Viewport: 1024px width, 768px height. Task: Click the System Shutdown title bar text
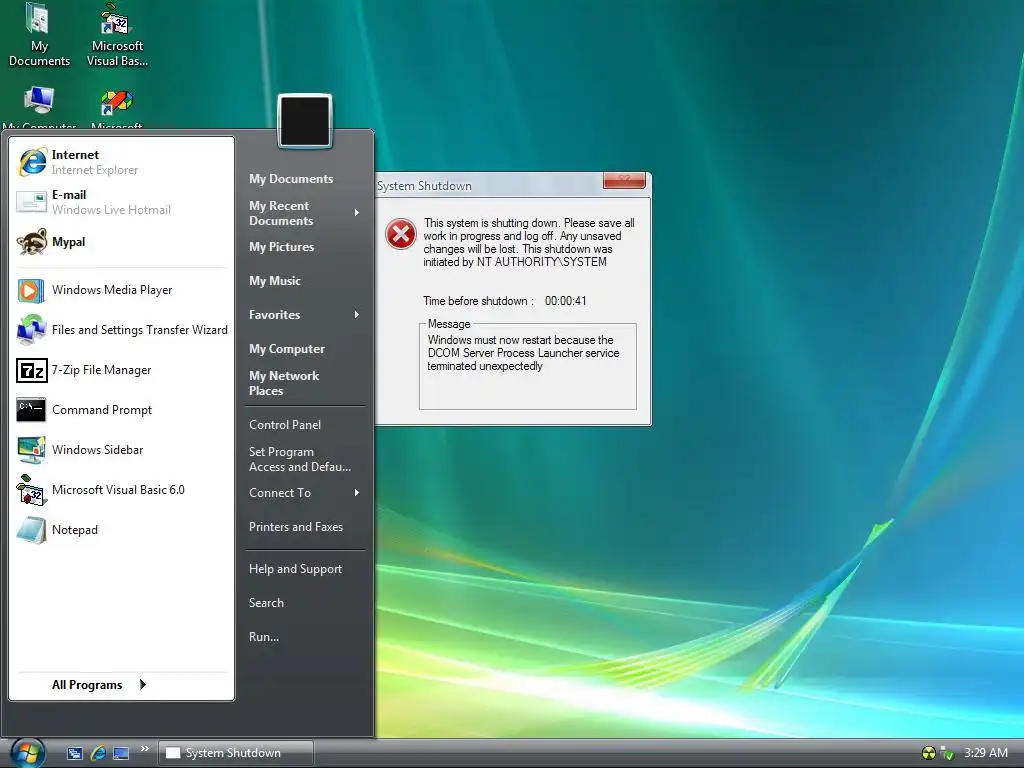pos(424,186)
